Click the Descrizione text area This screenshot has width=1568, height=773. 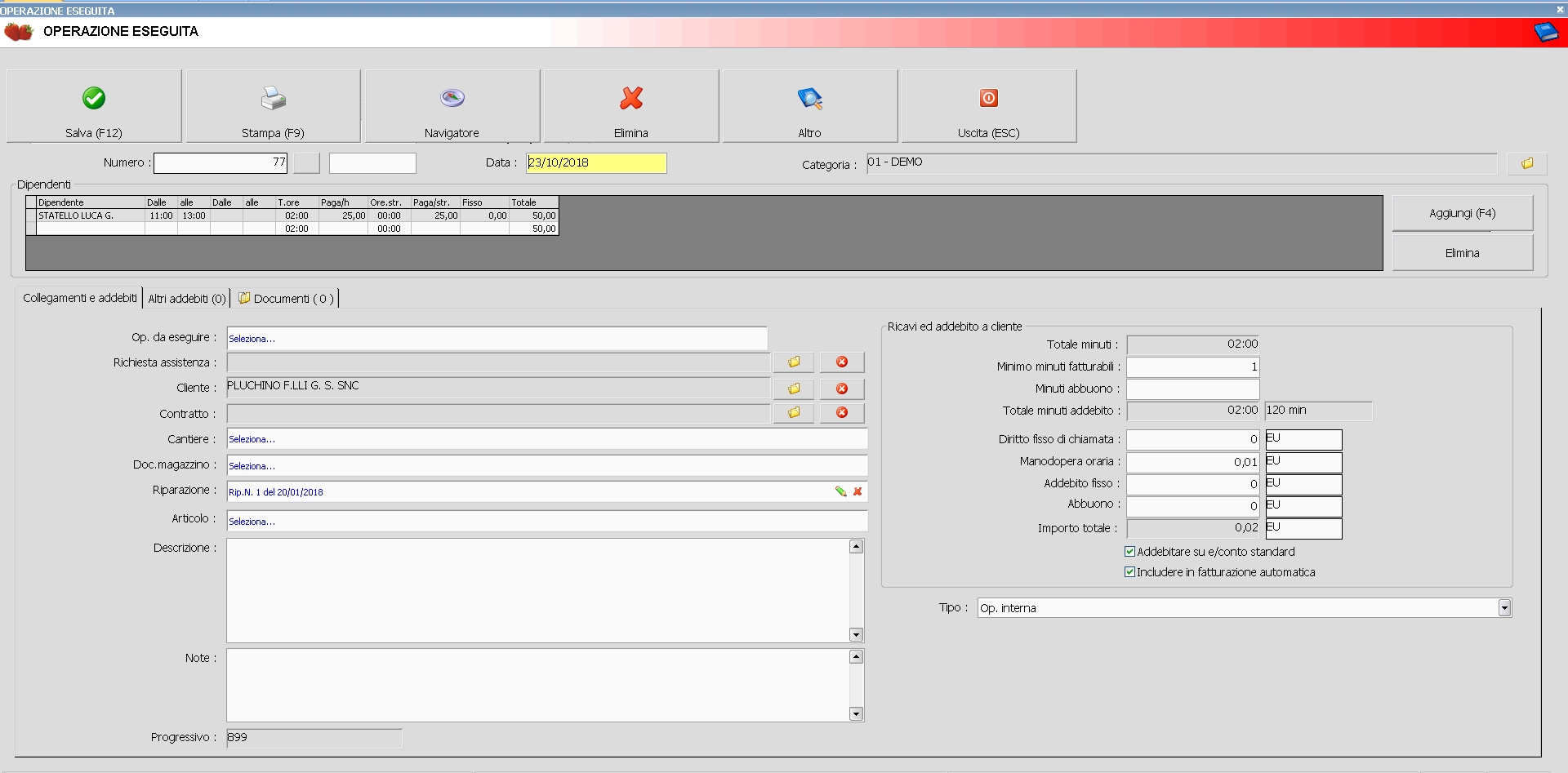538,590
